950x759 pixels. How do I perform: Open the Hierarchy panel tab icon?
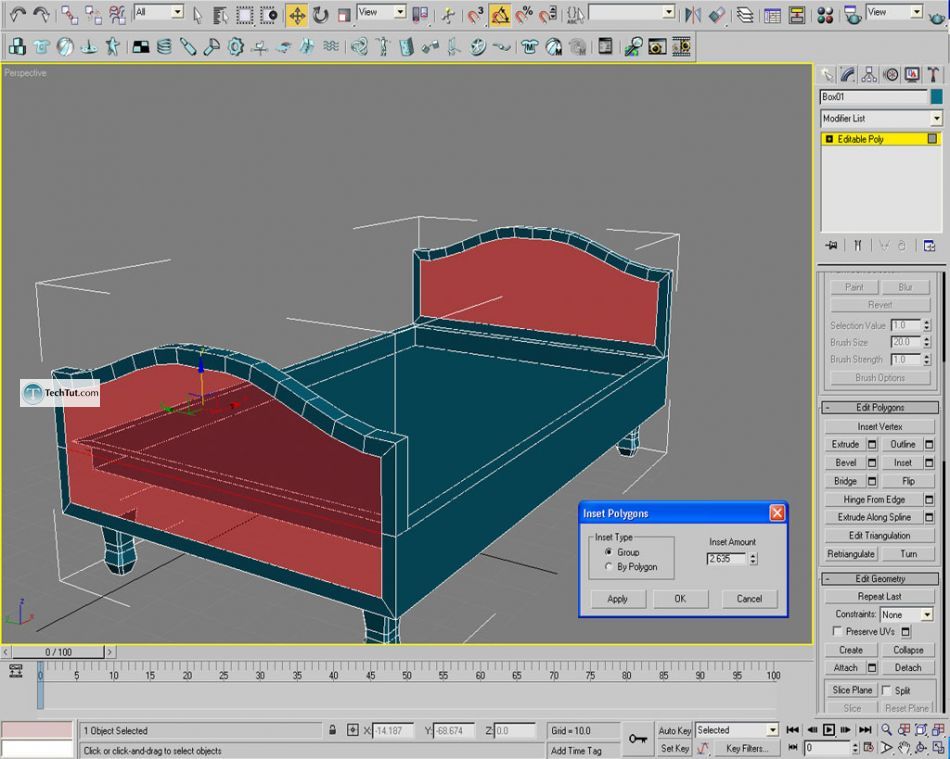(x=869, y=75)
